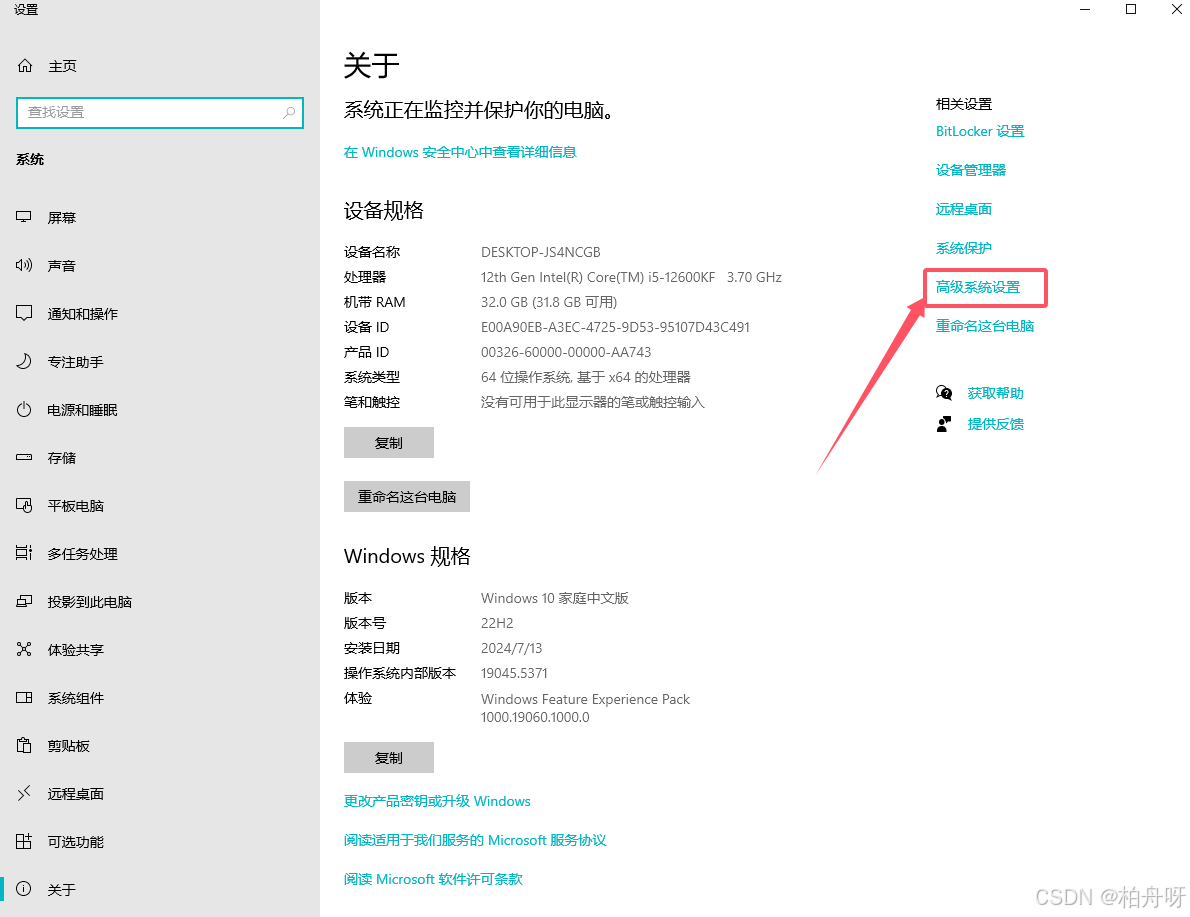Go to 声音 settings
The height and width of the screenshot is (917, 1190).
(61, 266)
